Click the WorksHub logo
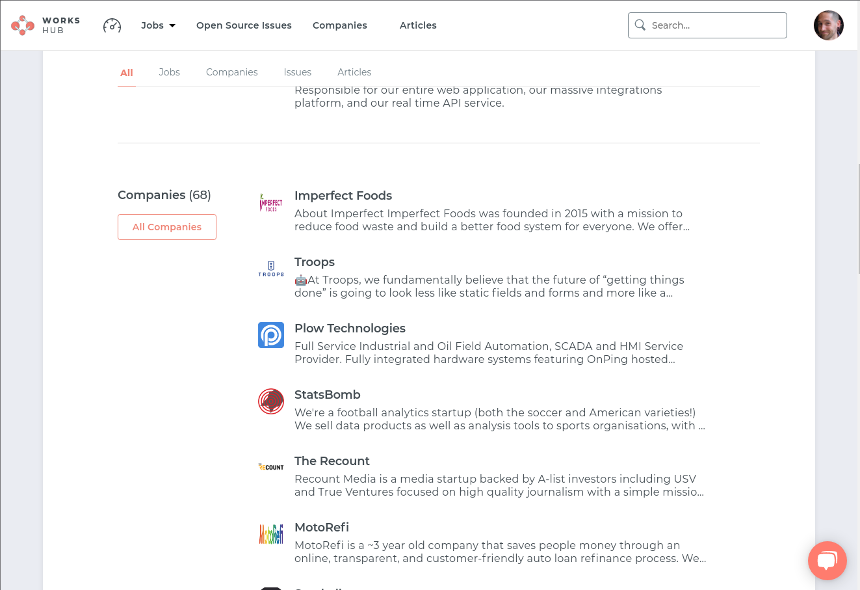Viewport: 860px width, 590px height. pos(45,25)
